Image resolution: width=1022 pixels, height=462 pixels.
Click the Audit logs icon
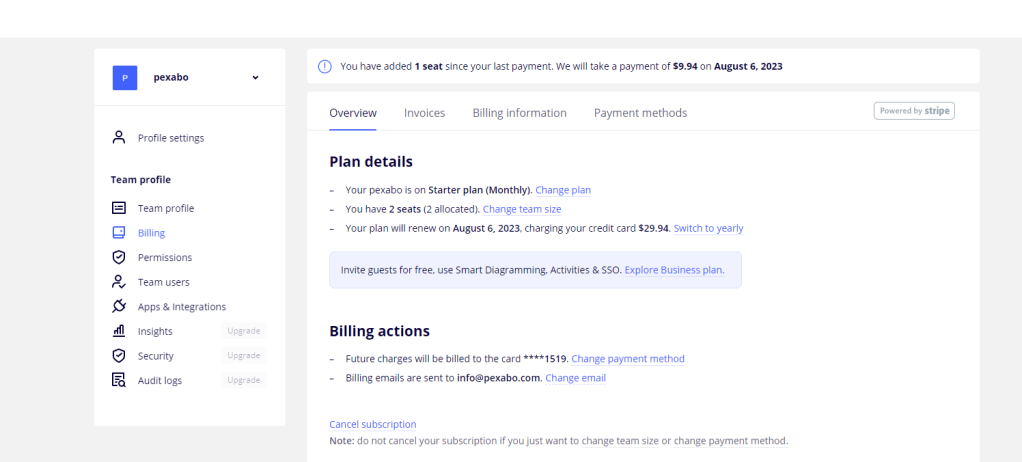[x=119, y=381]
